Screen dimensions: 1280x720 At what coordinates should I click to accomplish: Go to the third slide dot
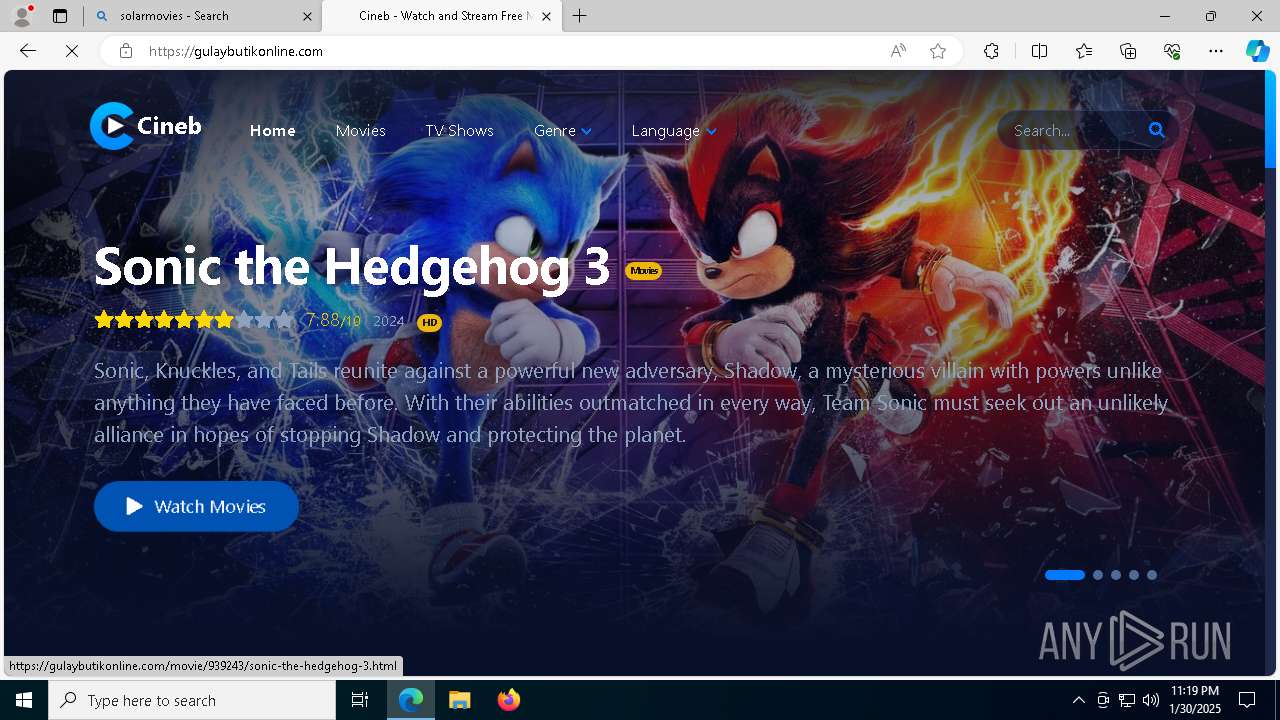[x=1116, y=575]
